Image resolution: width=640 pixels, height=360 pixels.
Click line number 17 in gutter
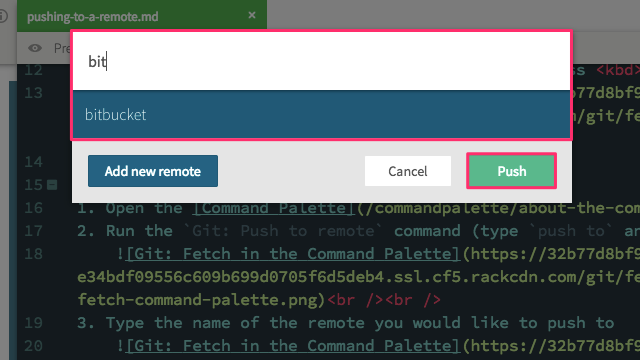pos(33,231)
